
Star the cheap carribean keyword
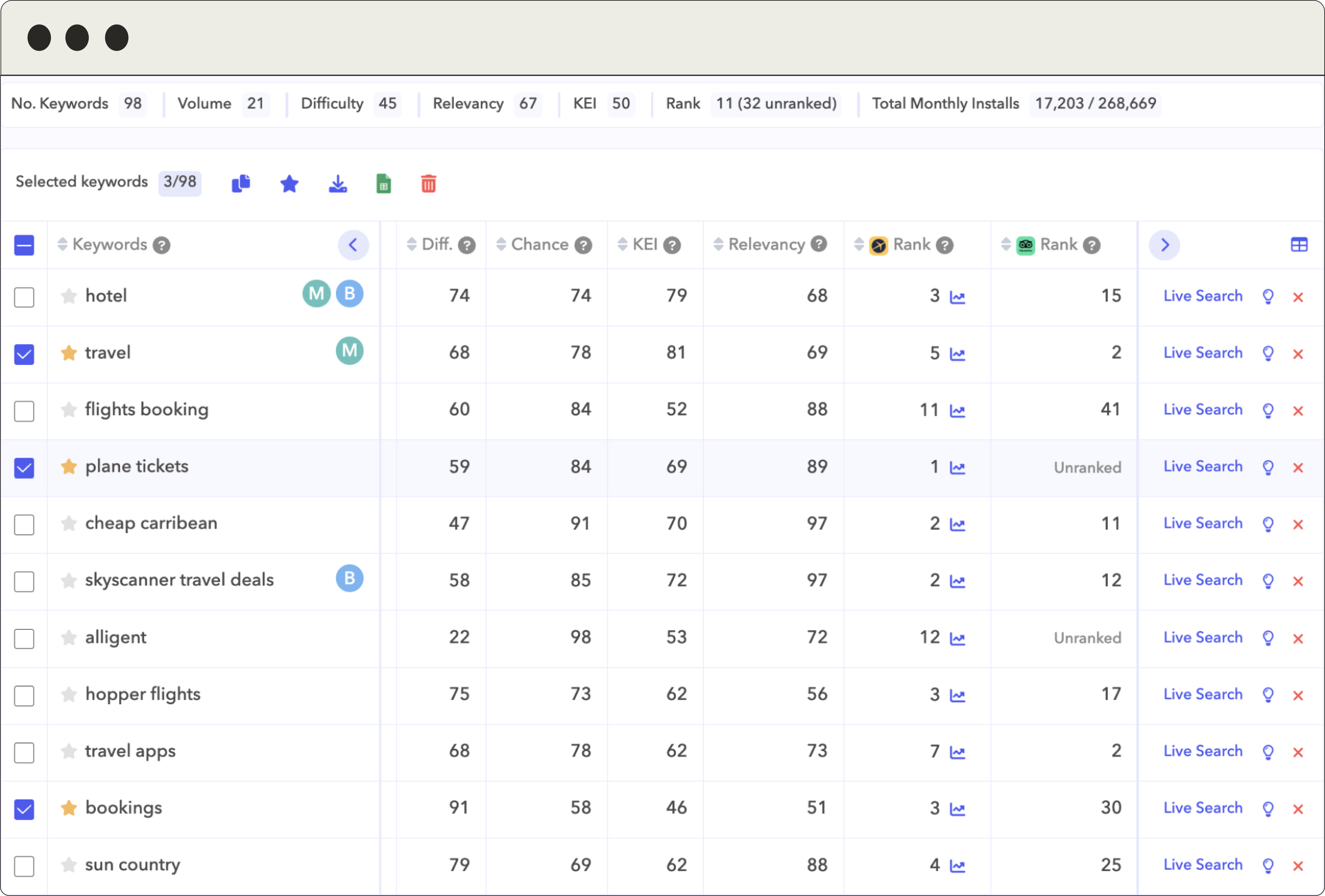click(x=69, y=523)
